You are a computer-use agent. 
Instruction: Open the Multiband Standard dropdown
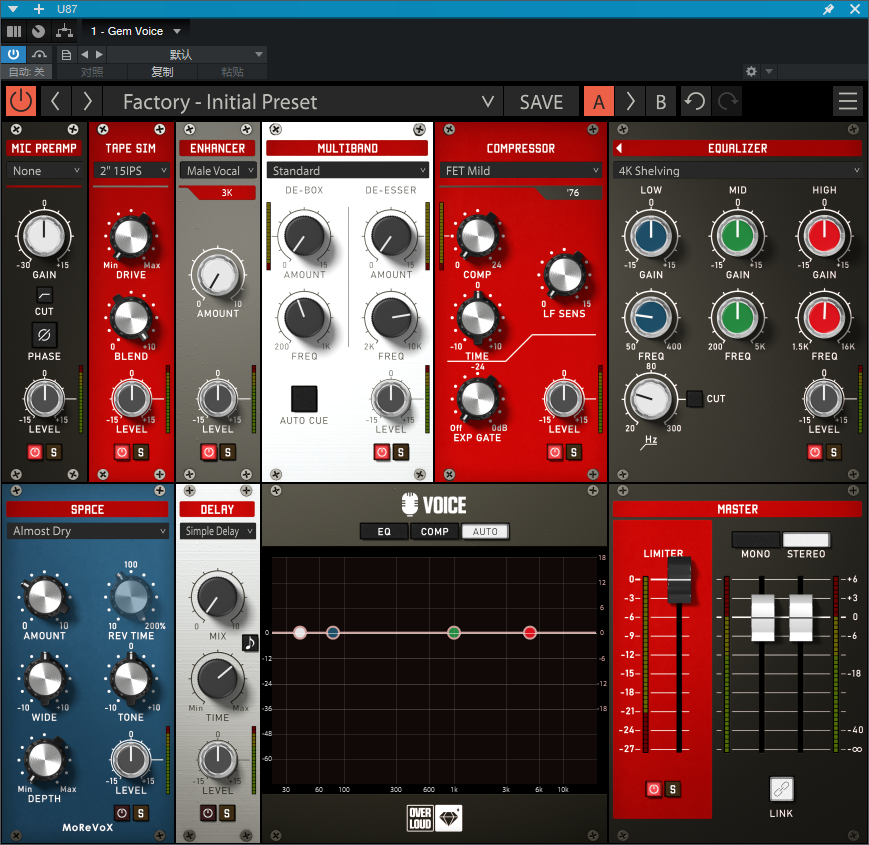click(x=347, y=171)
